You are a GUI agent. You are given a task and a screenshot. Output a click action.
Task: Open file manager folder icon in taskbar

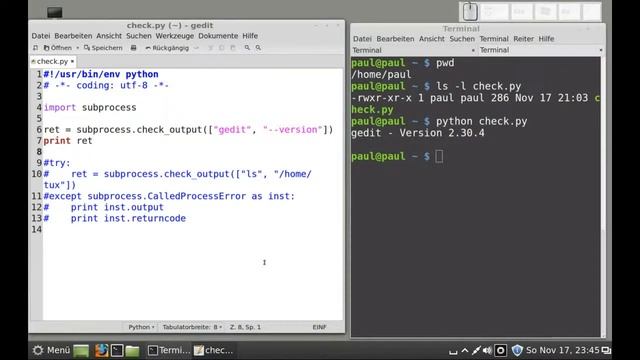tap(132, 351)
